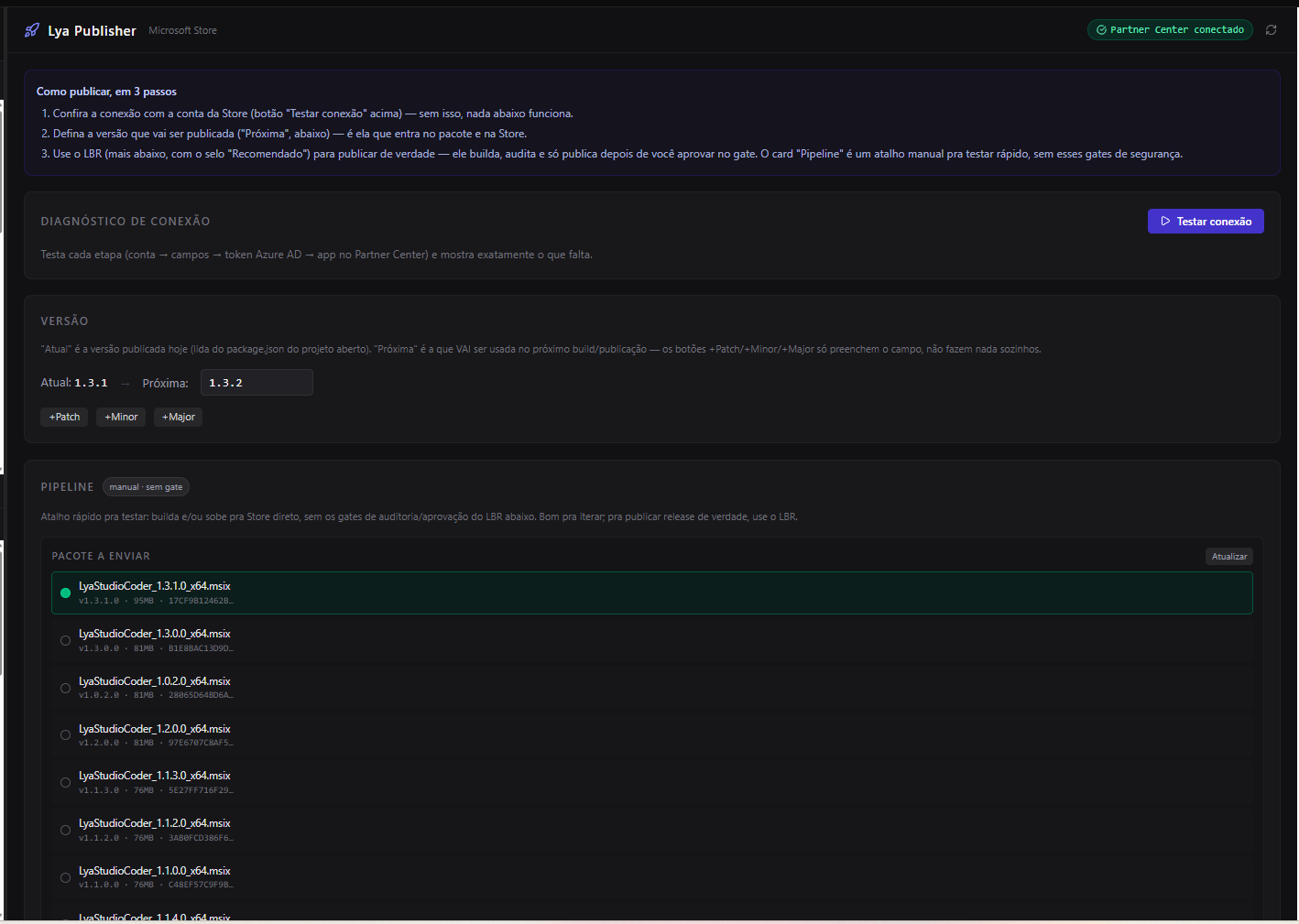The image size is (1299, 924).
Task: Click the "Lya Publisher" title text
Action: click(x=92, y=31)
